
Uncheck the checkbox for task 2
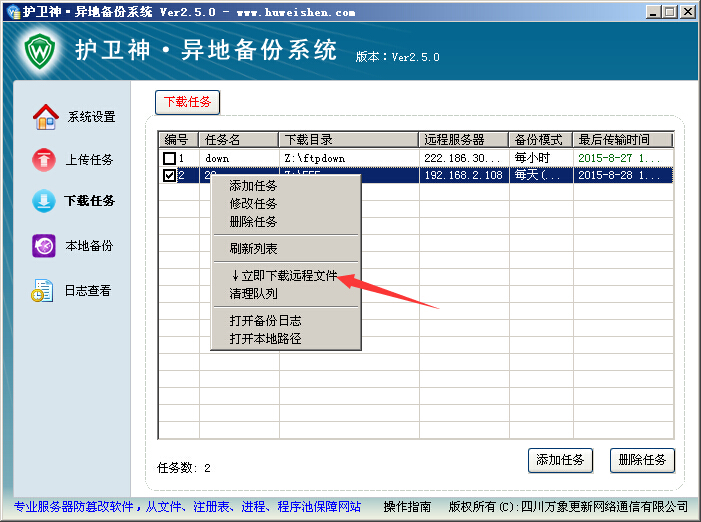point(169,175)
